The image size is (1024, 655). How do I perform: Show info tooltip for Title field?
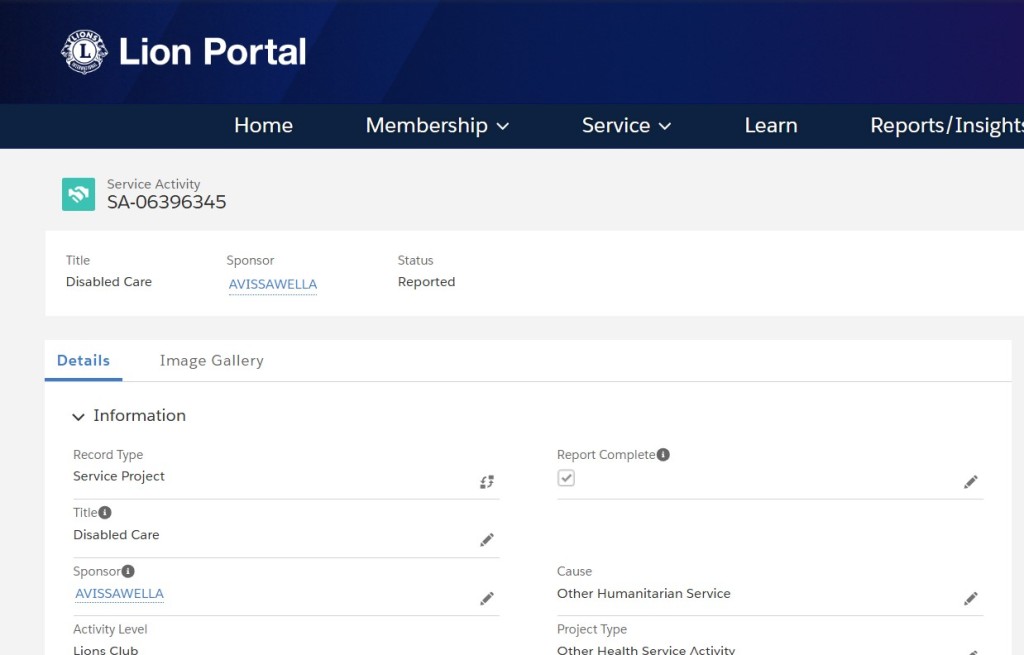[x=104, y=513]
